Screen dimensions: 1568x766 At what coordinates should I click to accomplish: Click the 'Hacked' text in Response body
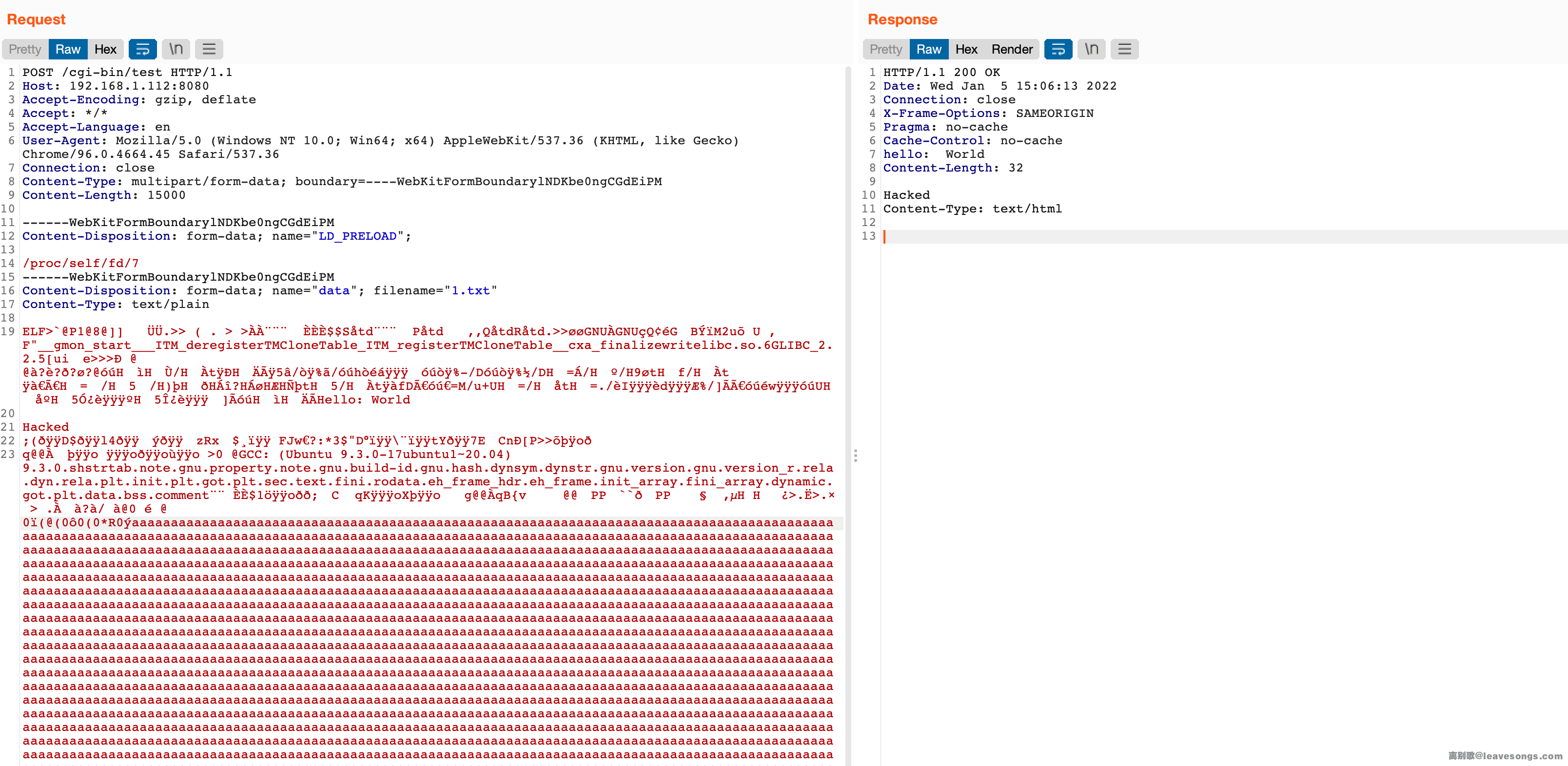point(906,195)
